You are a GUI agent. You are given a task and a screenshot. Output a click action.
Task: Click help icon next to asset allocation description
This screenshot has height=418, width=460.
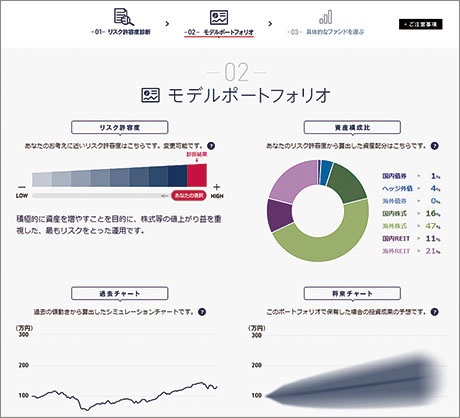(434, 146)
